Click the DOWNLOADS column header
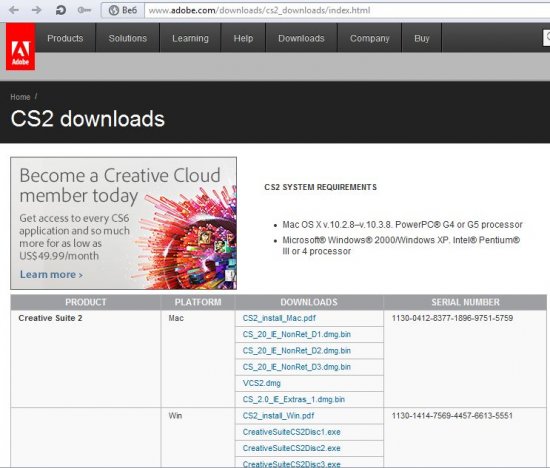The image size is (550, 468). (x=309, y=302)
